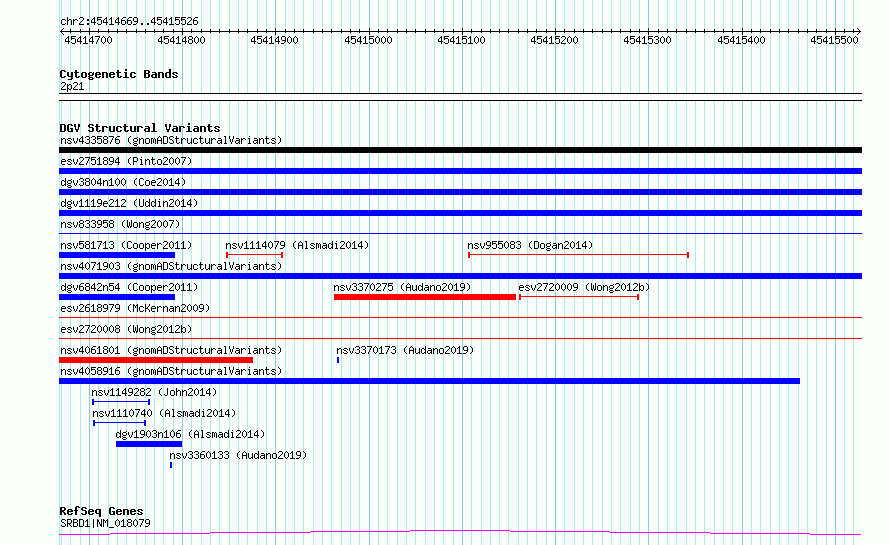This screenshot has height=545, width=890.
Task: Click ruler position 45415300
Action: click(x=648, y=40)
